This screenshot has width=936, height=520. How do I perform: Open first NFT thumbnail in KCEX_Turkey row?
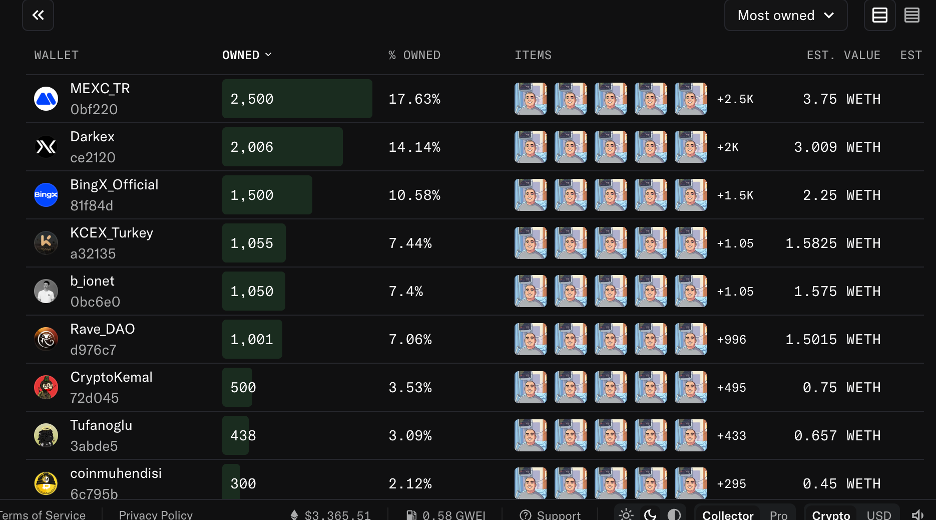(x=531, y=243)
